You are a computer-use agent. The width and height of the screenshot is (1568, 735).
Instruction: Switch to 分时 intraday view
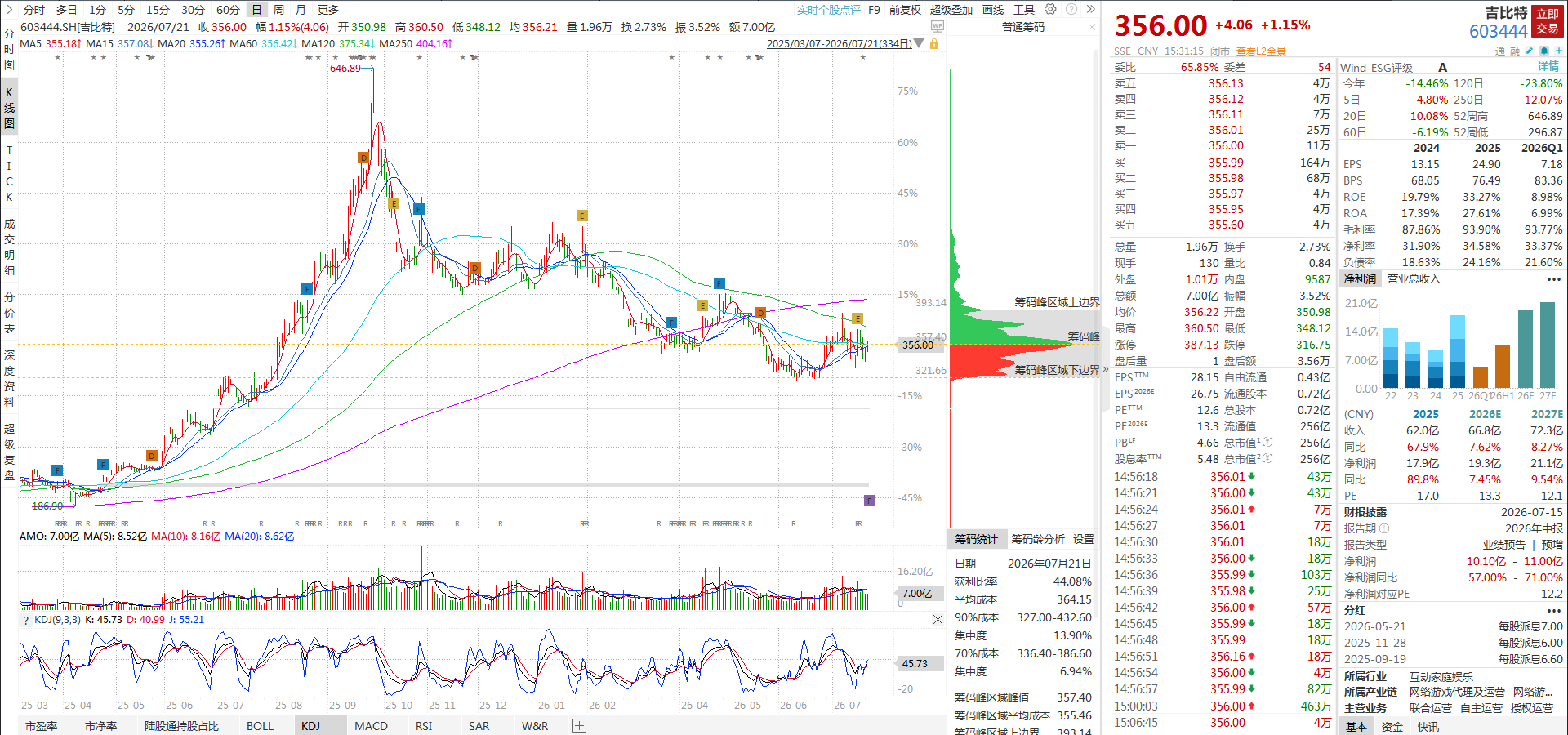34,10
